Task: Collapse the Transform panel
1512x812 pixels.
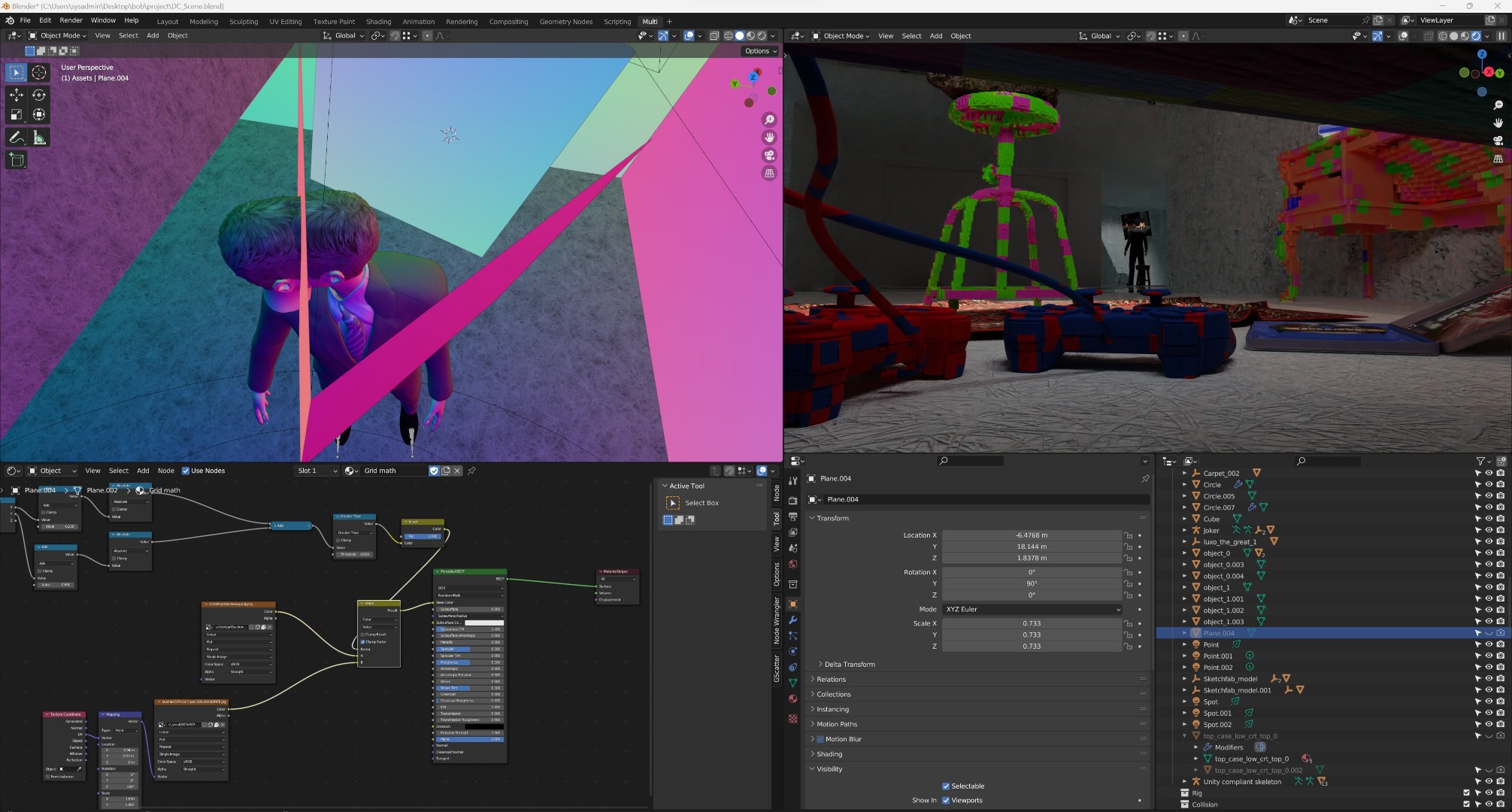Action: (x=832, y=518)
